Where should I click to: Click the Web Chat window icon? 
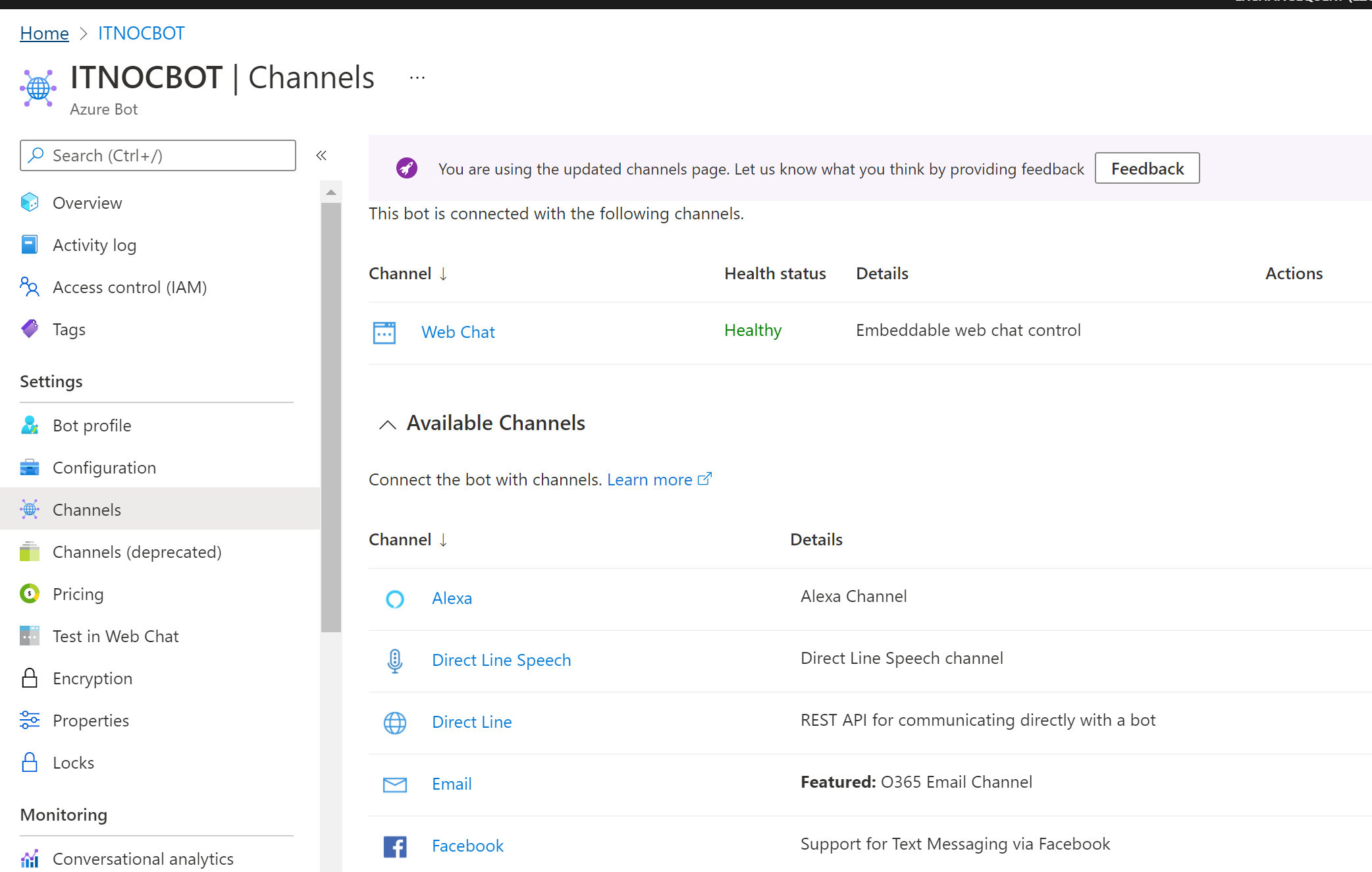[x=384, y=333]
